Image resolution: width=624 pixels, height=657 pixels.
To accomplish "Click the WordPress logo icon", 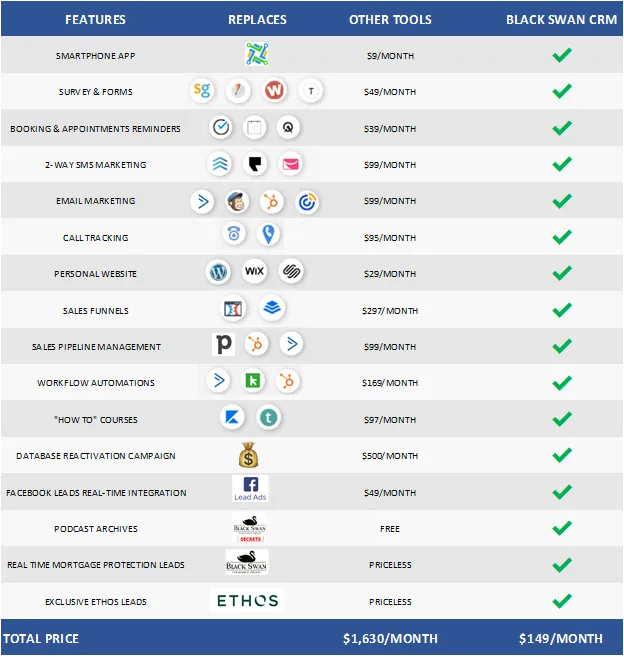I will [x=217, y=272].
